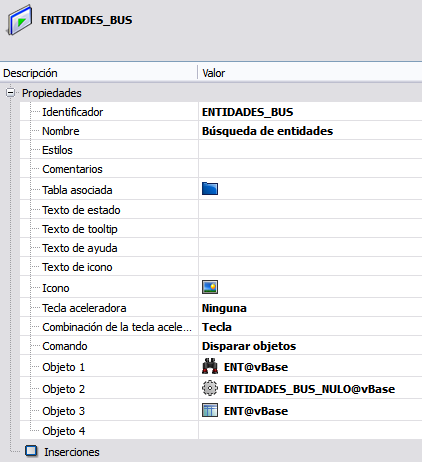Select the Texto de tooltip label
Image resolution: width=422 pixels, height=469 pixels.
[x=80, y=229]
